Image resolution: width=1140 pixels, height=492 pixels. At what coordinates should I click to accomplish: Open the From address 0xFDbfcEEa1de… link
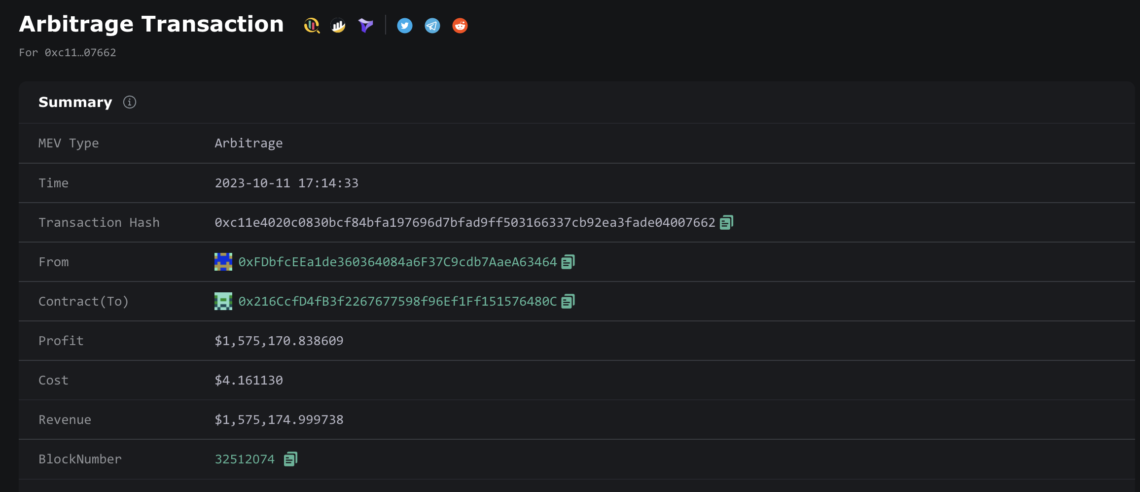tap(398, 262)
